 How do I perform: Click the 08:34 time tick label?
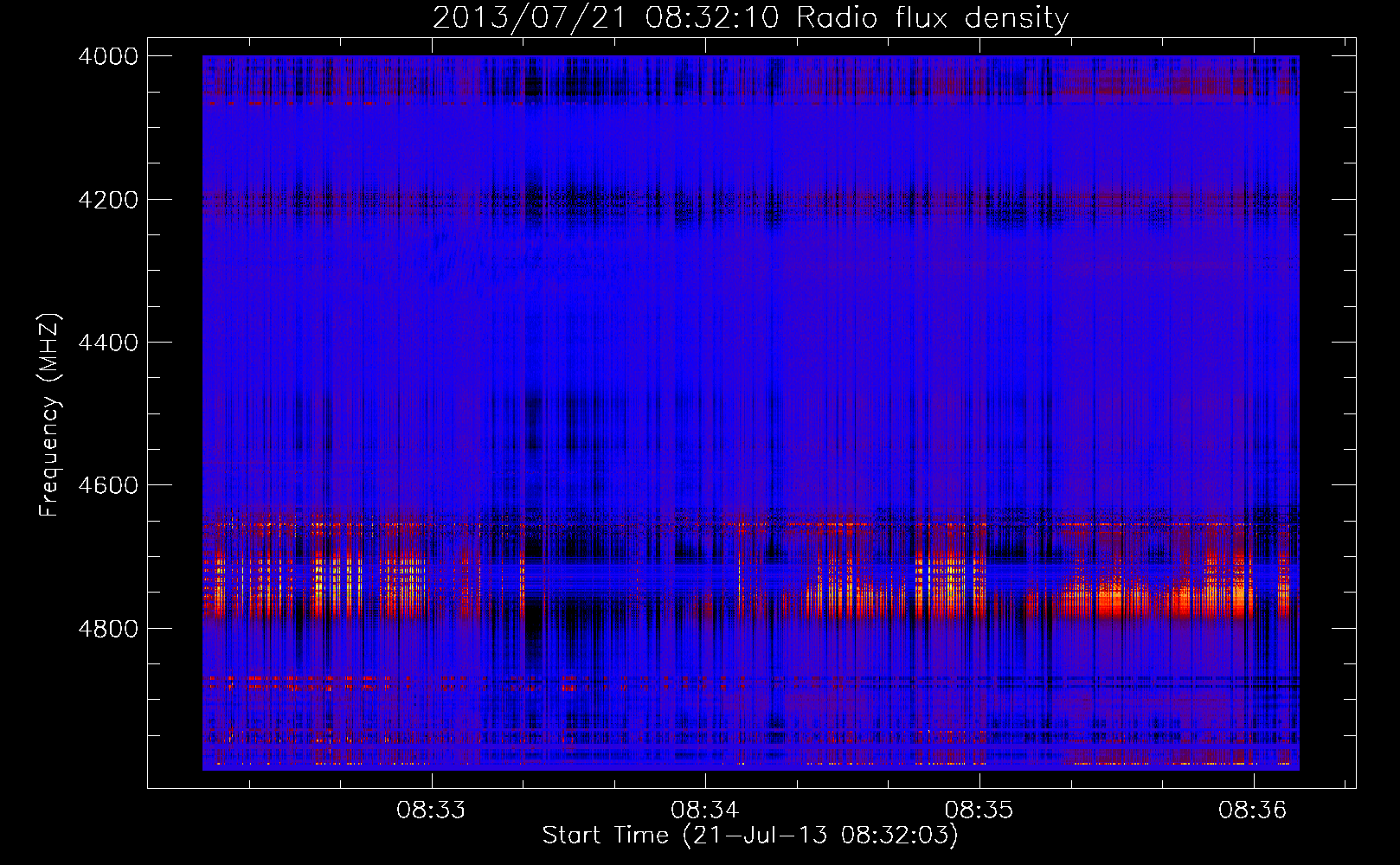(x=705, y=810)
